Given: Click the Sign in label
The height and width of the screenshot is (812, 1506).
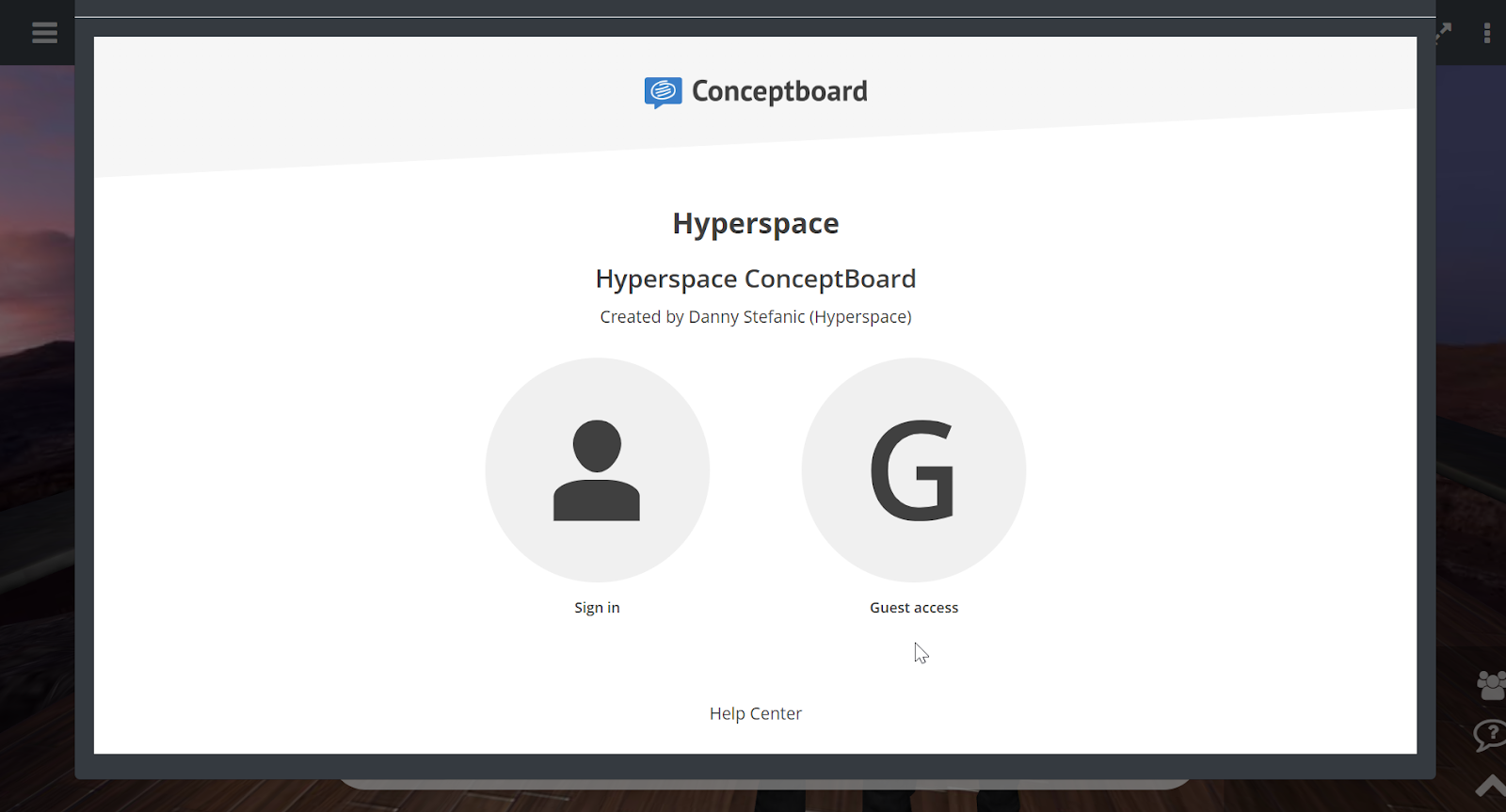Looking at the screenshot, I should [597, 608].
